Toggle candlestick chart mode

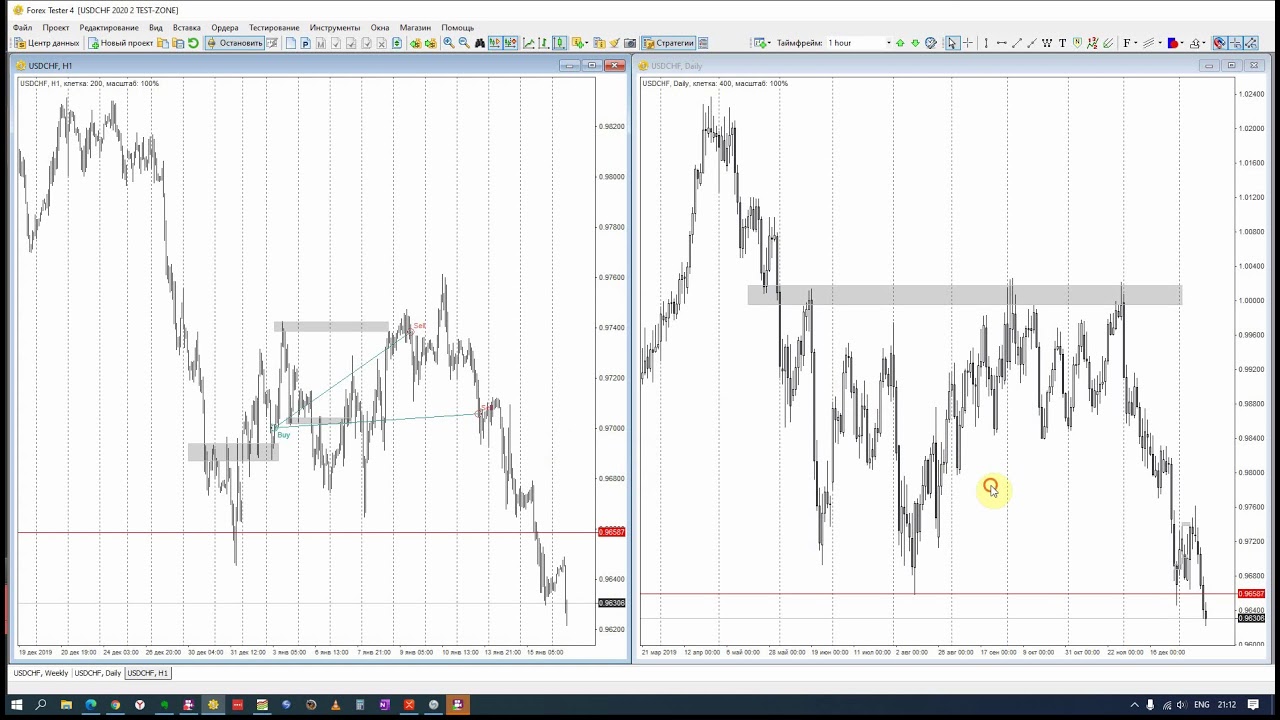(560, 43)
